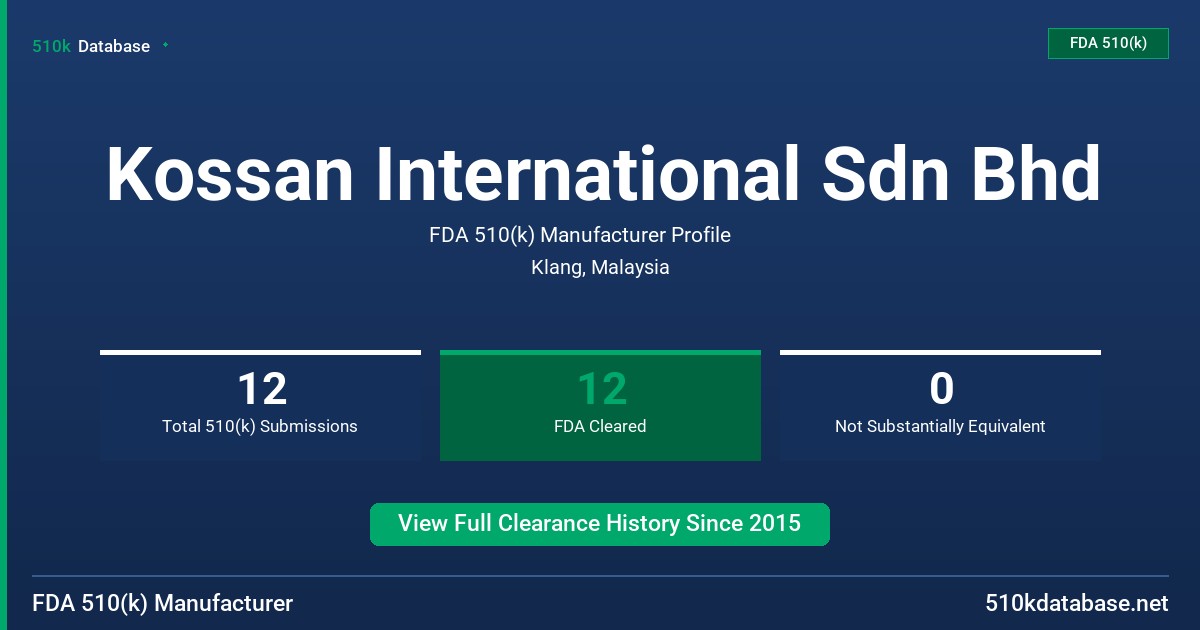Viewport: 1200px width, 630px height.
Task: Open the FDA Cleared stat card
Action: pos(600,405)
